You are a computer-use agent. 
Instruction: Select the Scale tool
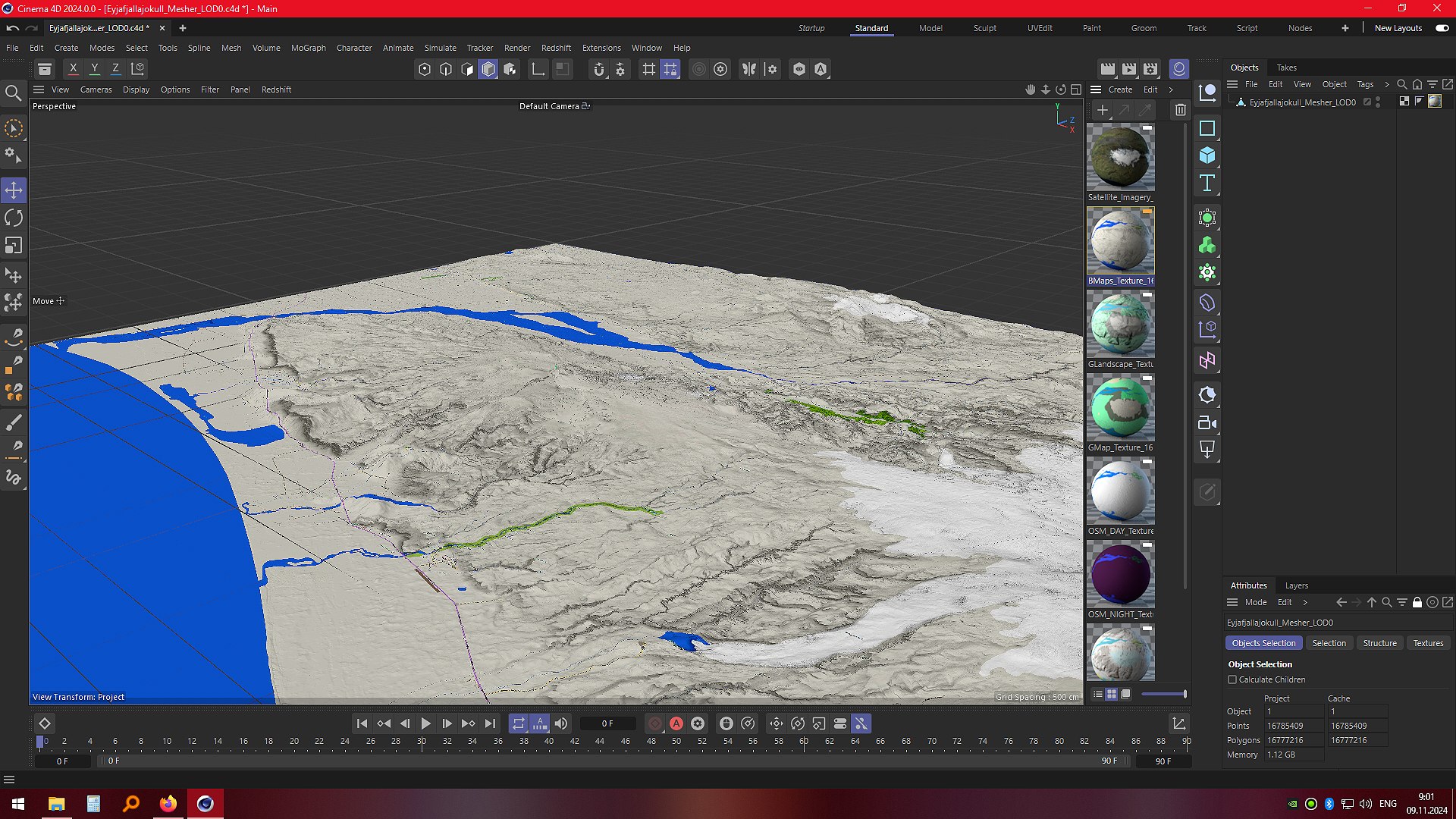click(14, 246)
